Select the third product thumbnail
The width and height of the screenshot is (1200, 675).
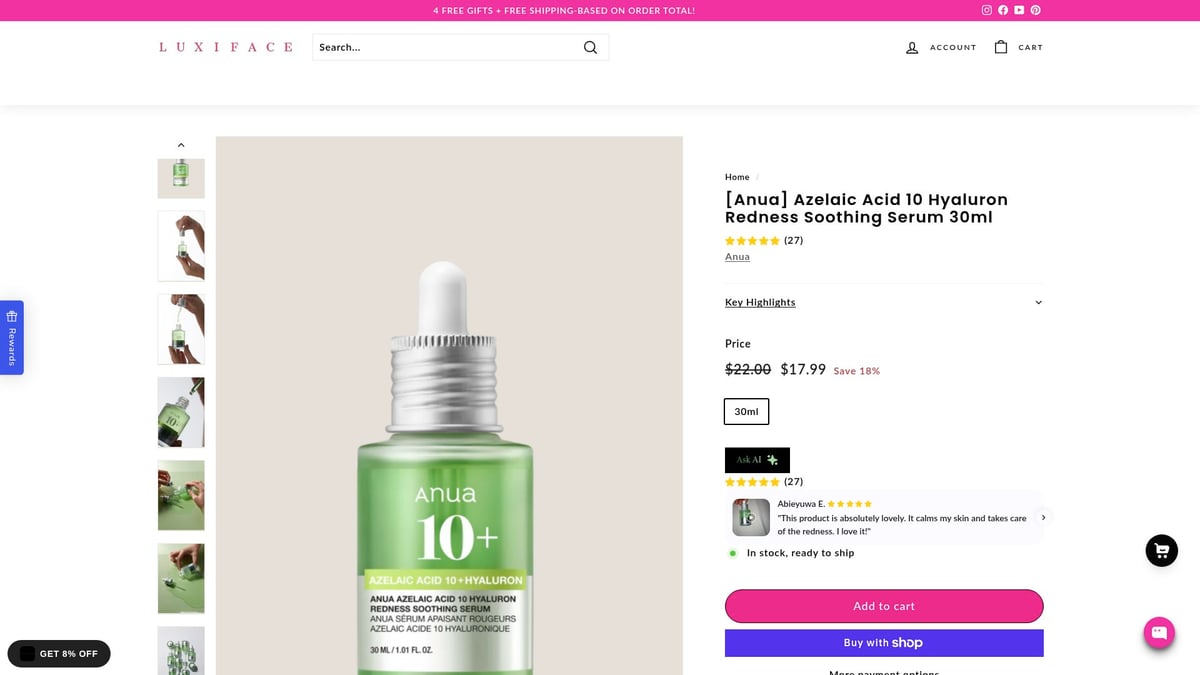(181, 328)
